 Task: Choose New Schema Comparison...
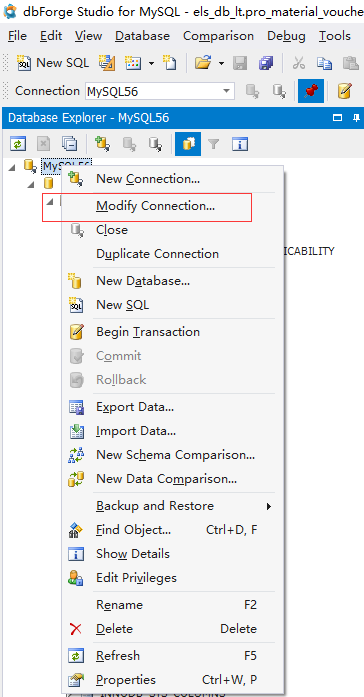point(172,455)
